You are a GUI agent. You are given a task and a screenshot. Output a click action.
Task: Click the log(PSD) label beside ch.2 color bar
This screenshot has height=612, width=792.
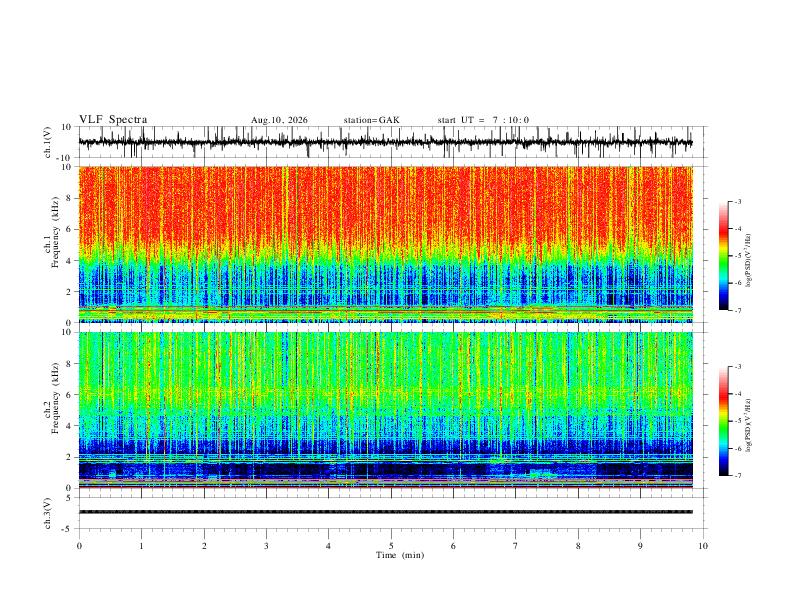pyautogui.click(x=749, y=425)
